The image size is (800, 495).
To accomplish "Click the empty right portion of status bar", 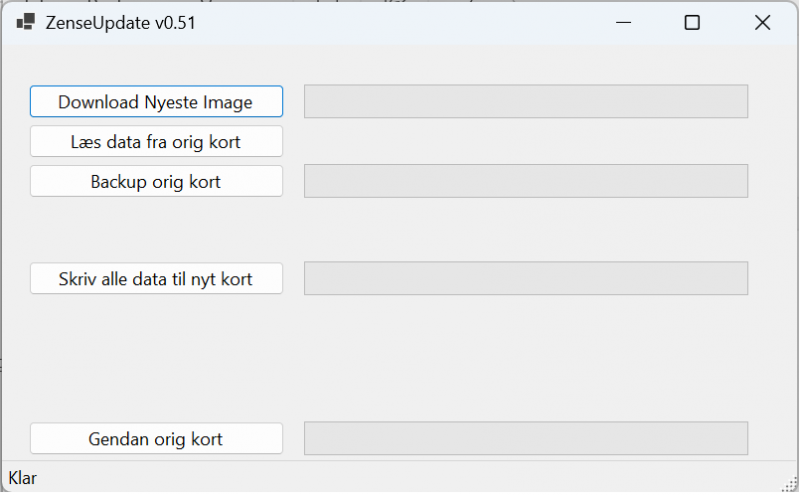I will click(x=500, y=478).
